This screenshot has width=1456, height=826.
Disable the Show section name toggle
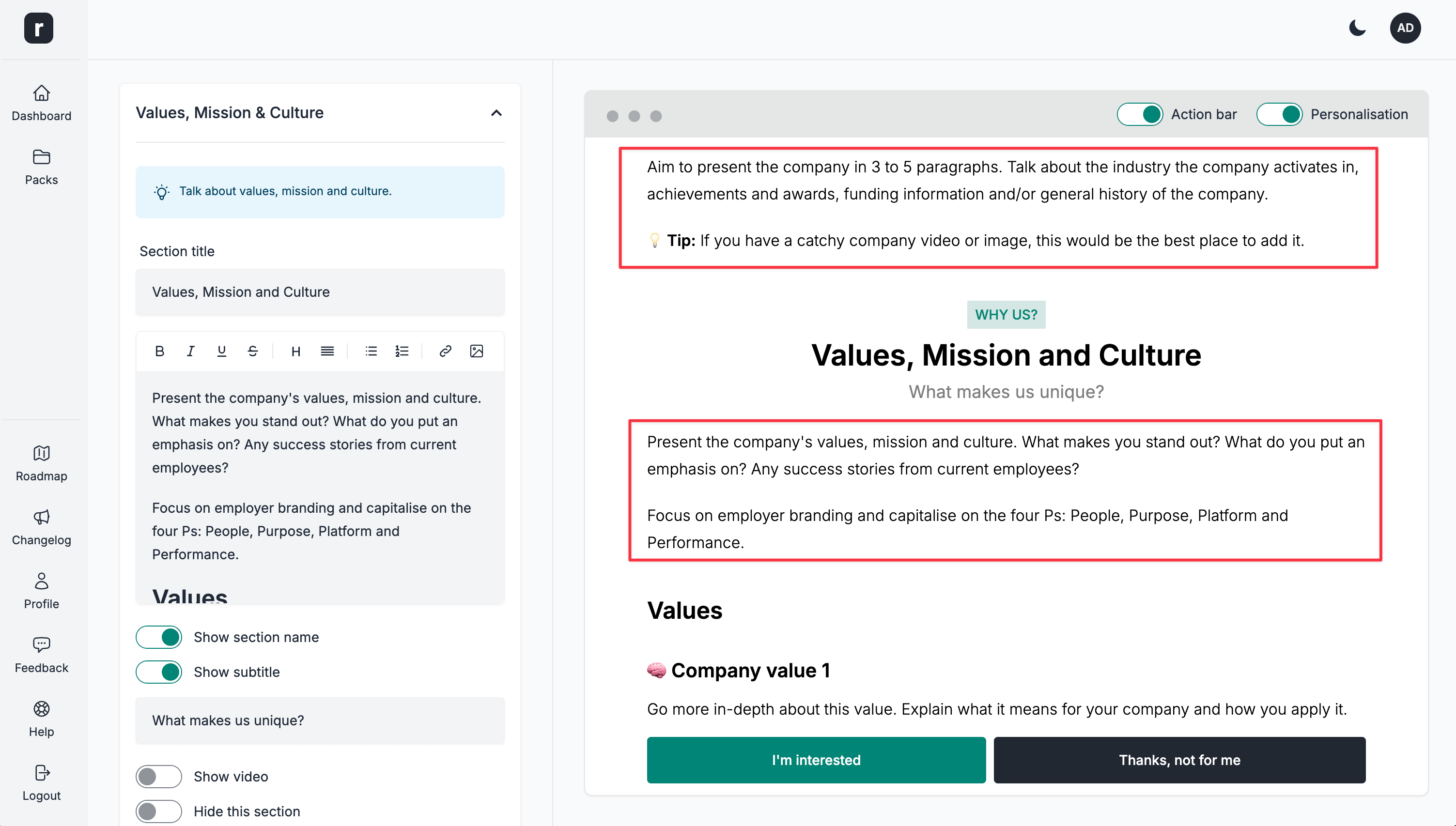coord(159,637)
